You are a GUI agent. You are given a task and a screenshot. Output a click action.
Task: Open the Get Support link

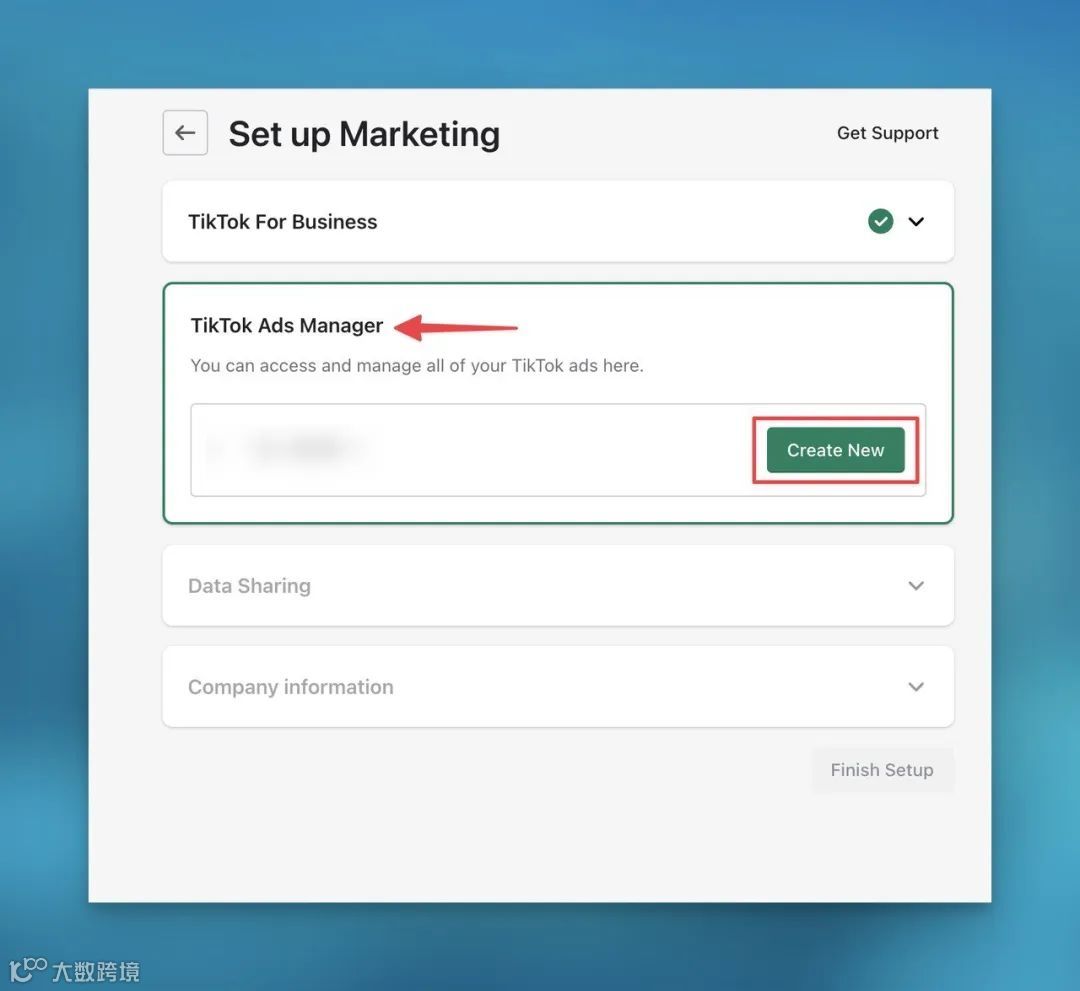887,133
